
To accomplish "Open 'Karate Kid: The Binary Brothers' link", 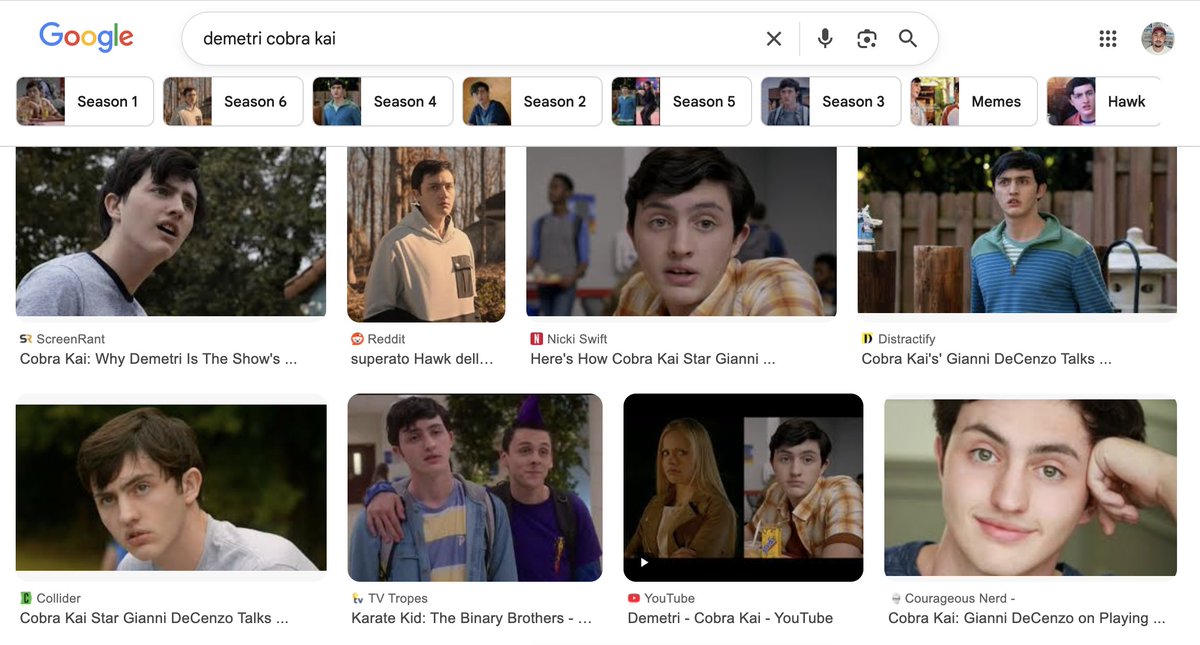I will (x=471, y=618).
